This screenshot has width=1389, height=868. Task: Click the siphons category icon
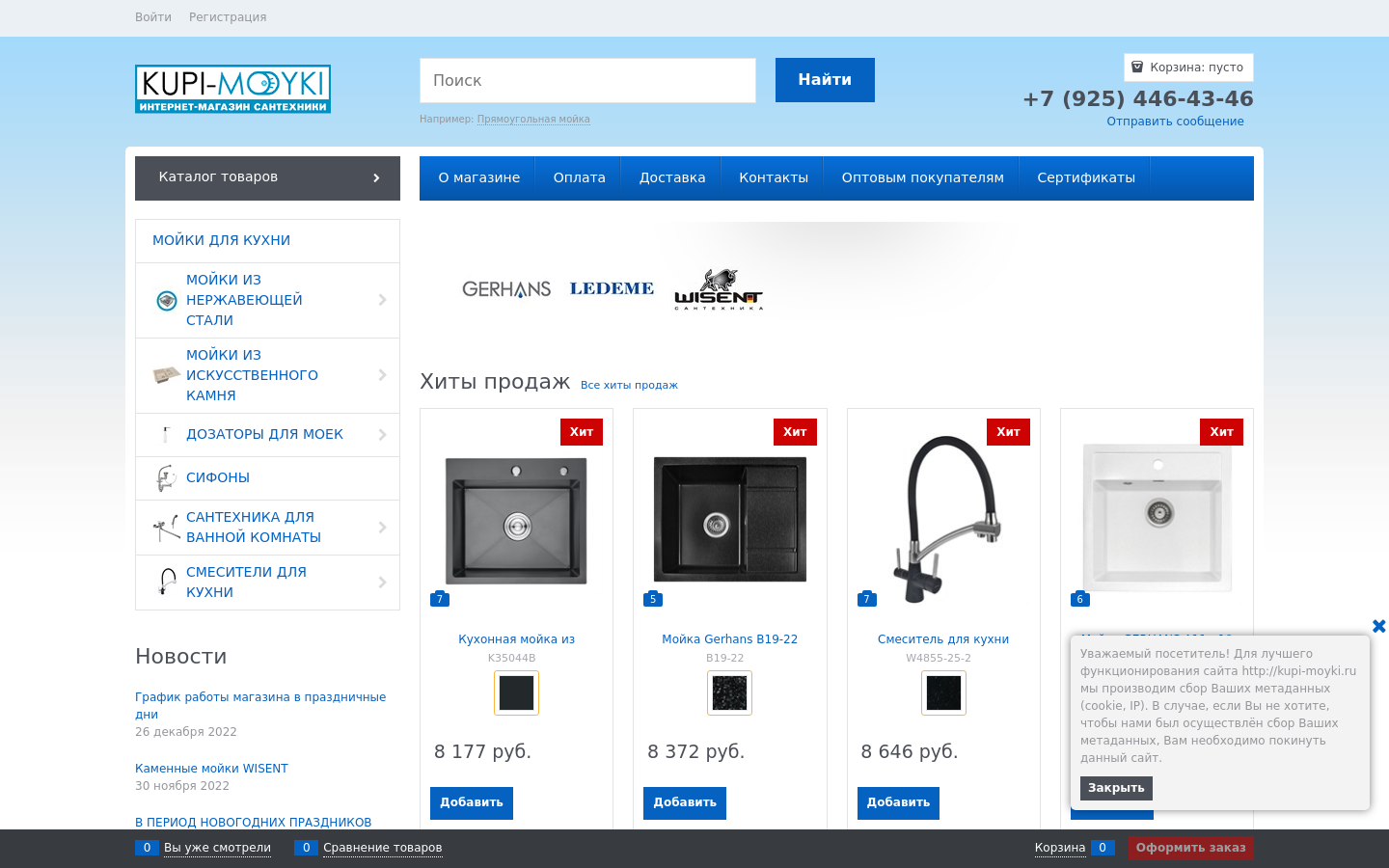point(167,478)
